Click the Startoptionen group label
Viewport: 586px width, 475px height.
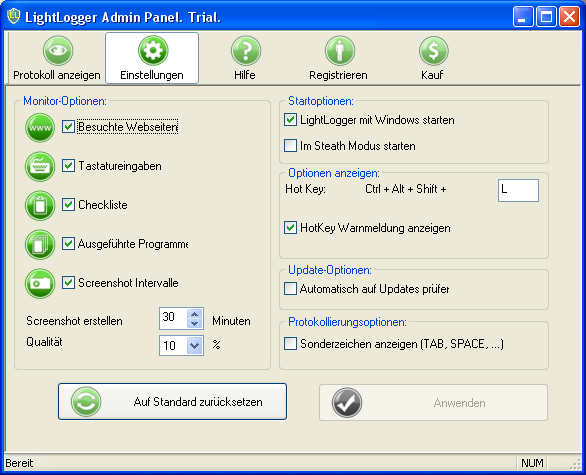(321, 101)
